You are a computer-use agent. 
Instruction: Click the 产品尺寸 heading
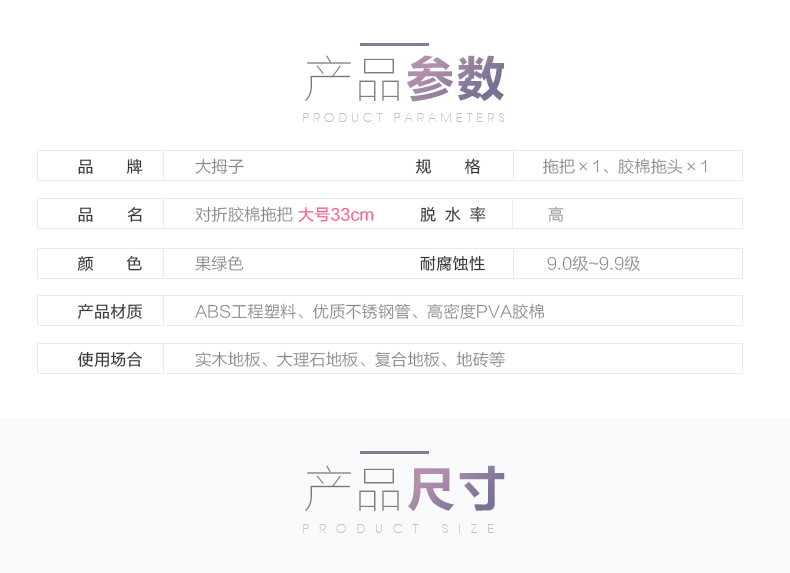click(x=405, y=488)
